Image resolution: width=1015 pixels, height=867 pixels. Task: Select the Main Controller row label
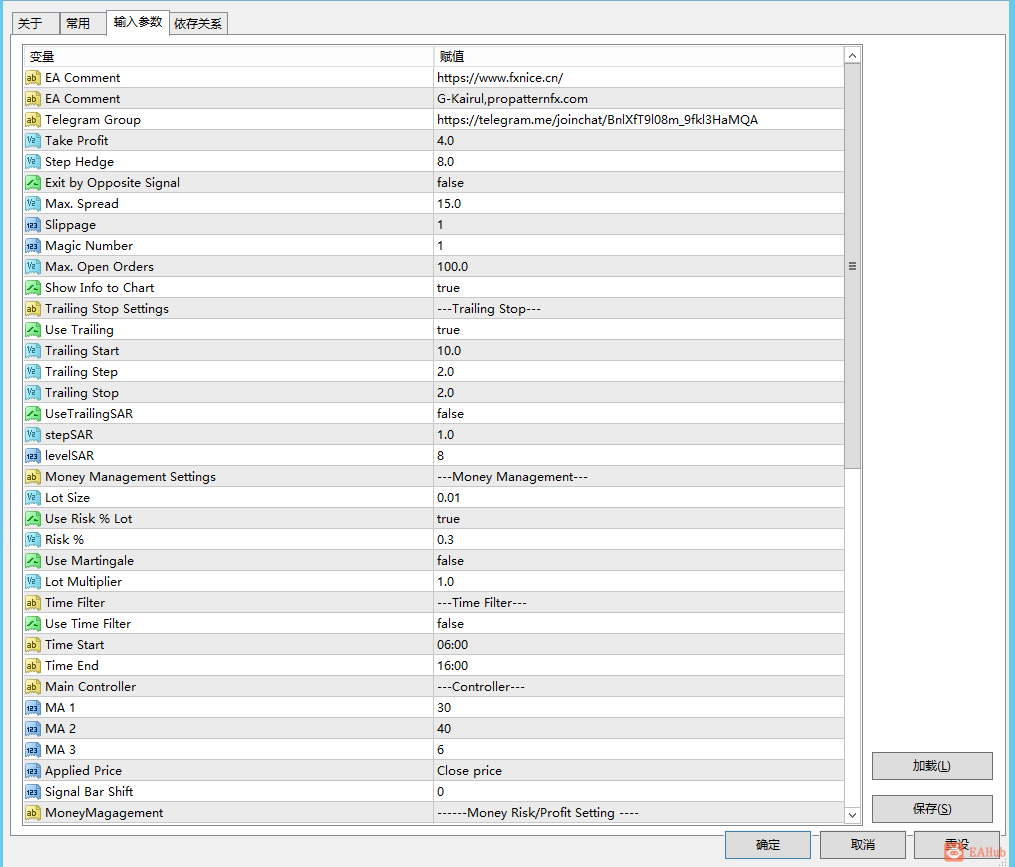pyautogui.click(x=90, y=686)
